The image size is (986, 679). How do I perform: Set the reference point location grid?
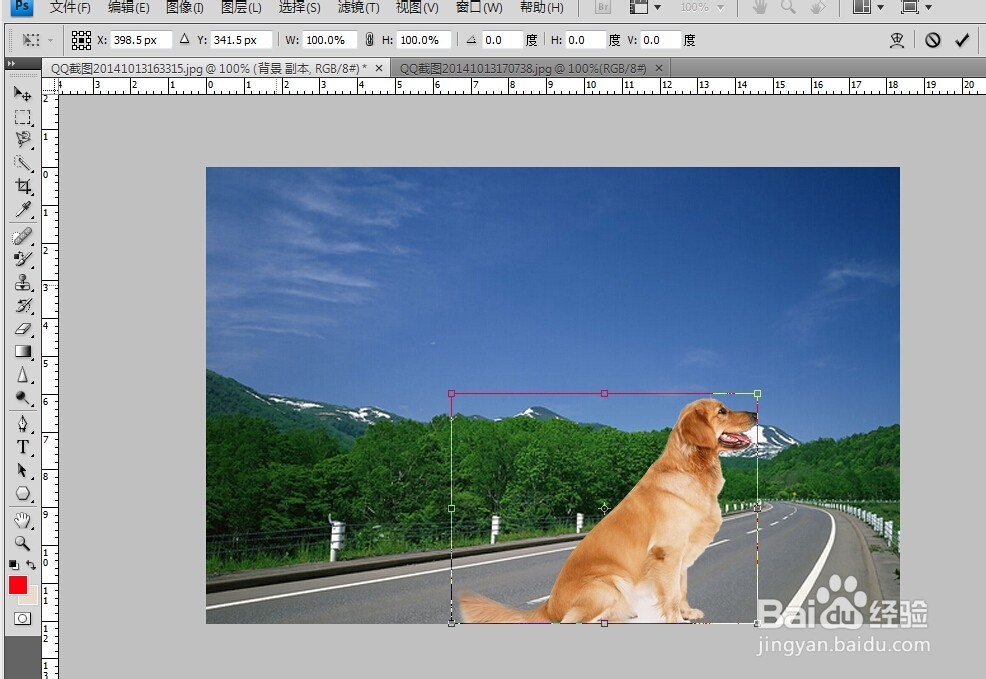[x=81, y=40]
